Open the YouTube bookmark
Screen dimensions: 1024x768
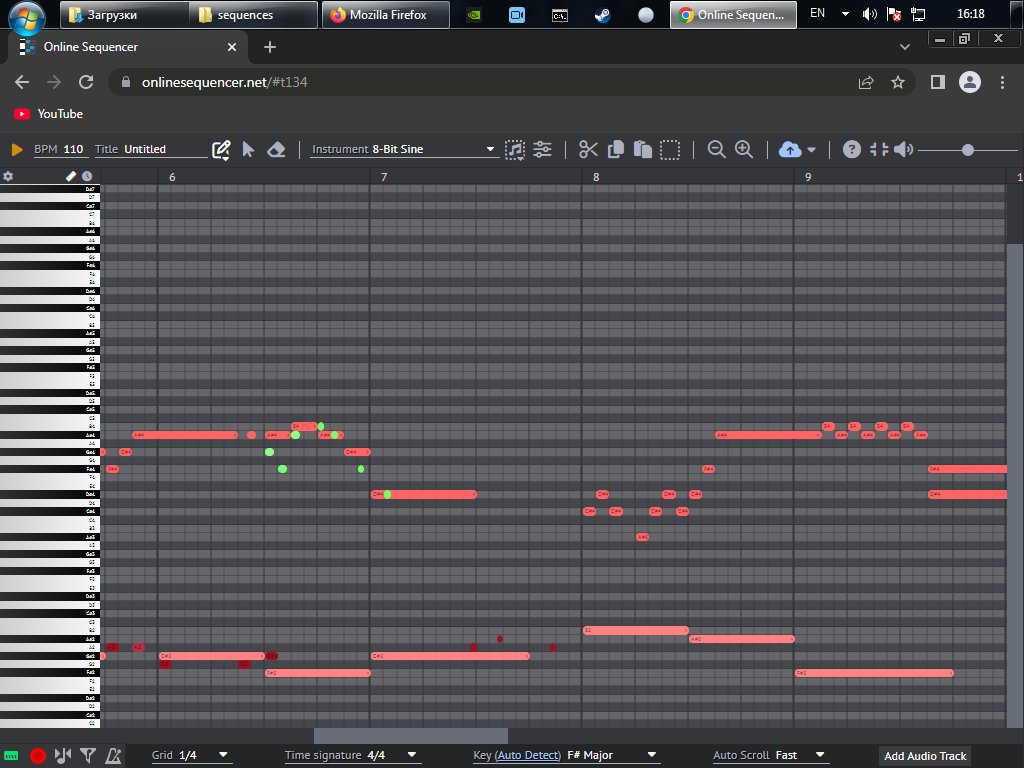49,114
